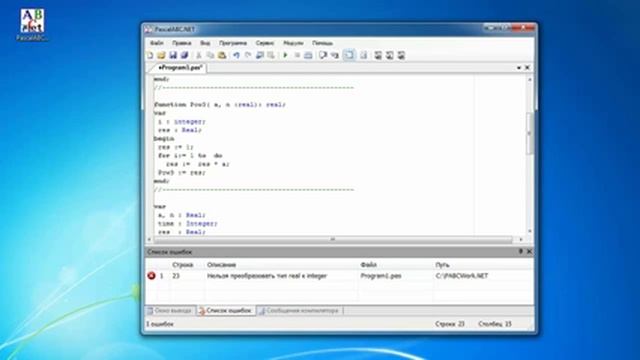Place cursor on the function Pro3 declaration
The image size is (640, 360).
tap(220, 104)
